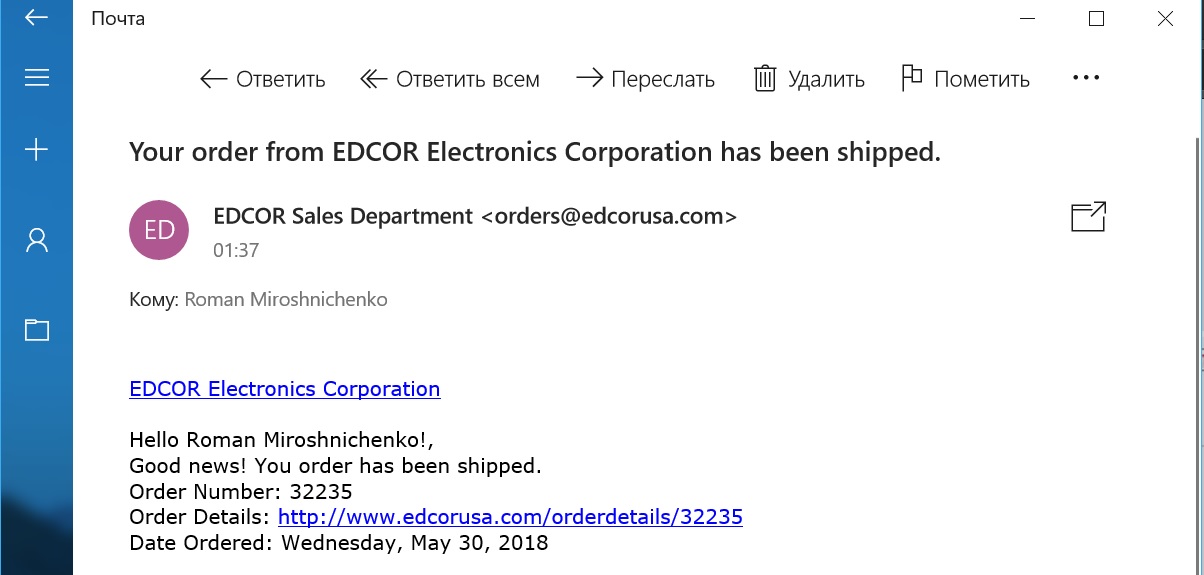Compose a new message with the plus icon
This screenshot has height=575, width=1204.
tap(36, 150)
